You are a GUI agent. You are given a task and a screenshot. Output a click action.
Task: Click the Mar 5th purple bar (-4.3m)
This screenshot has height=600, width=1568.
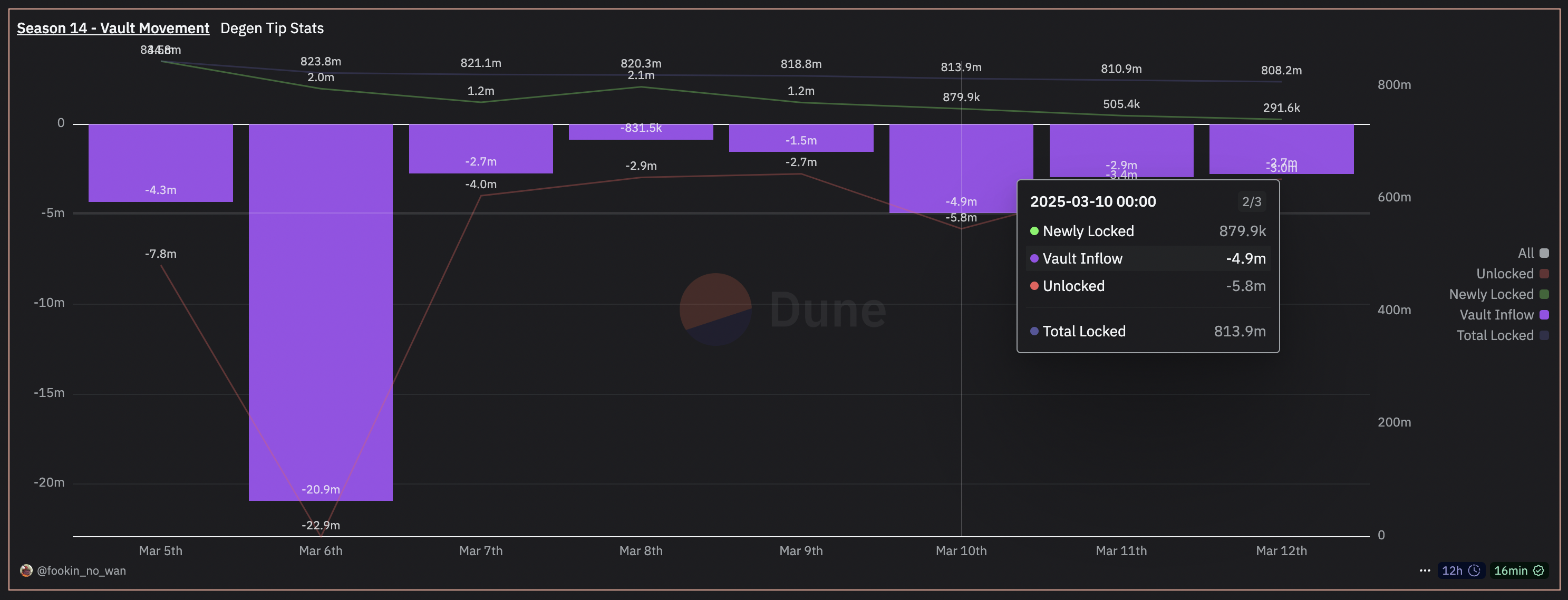pos(161,163)
